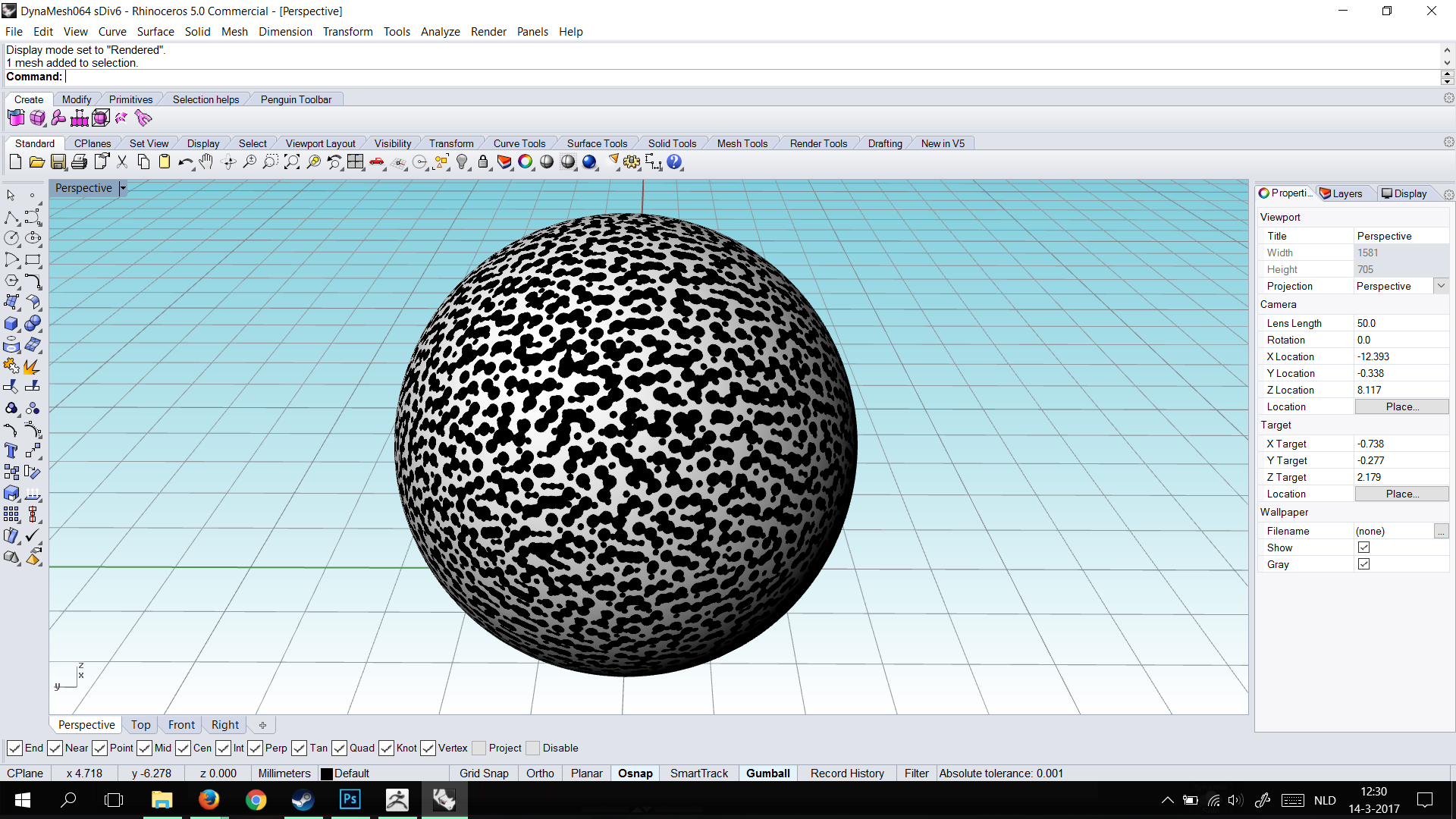Expand the Projection dropdown
Image resolution: width=1456 pixels, height=819 pixels.
point(1441,286)
